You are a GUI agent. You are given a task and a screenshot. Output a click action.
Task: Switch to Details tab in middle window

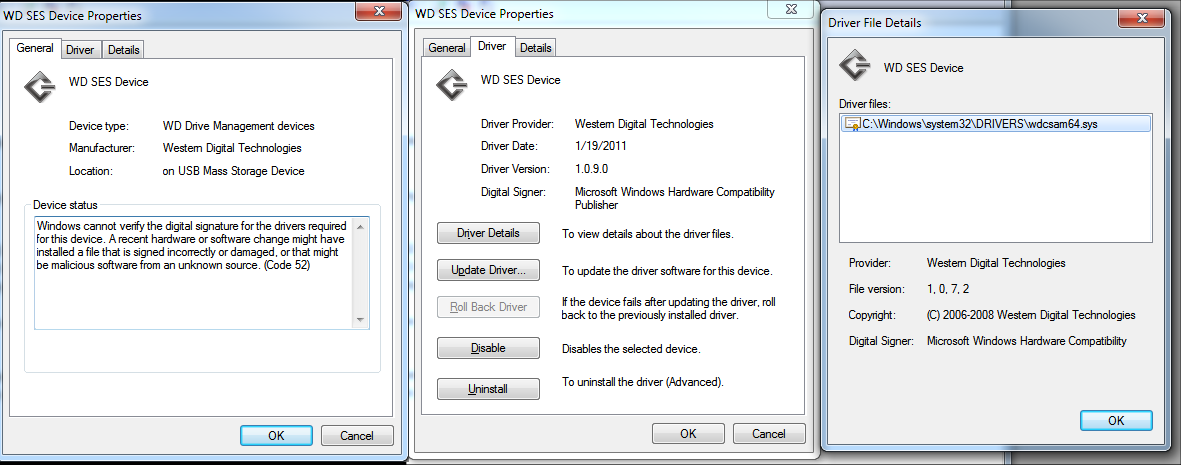point(536,47)
